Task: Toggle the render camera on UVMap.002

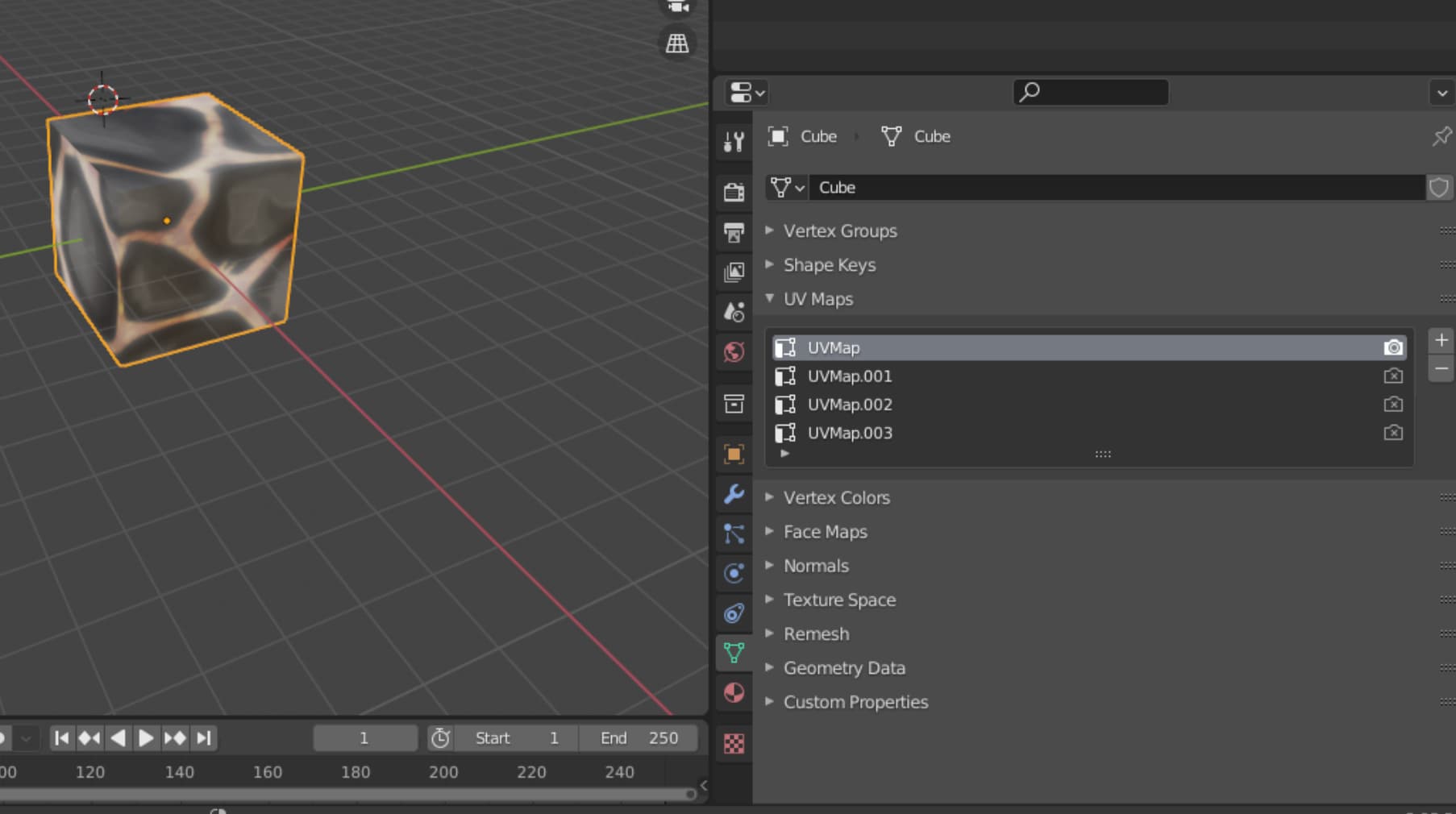Action: click(x=1394, y=404)
